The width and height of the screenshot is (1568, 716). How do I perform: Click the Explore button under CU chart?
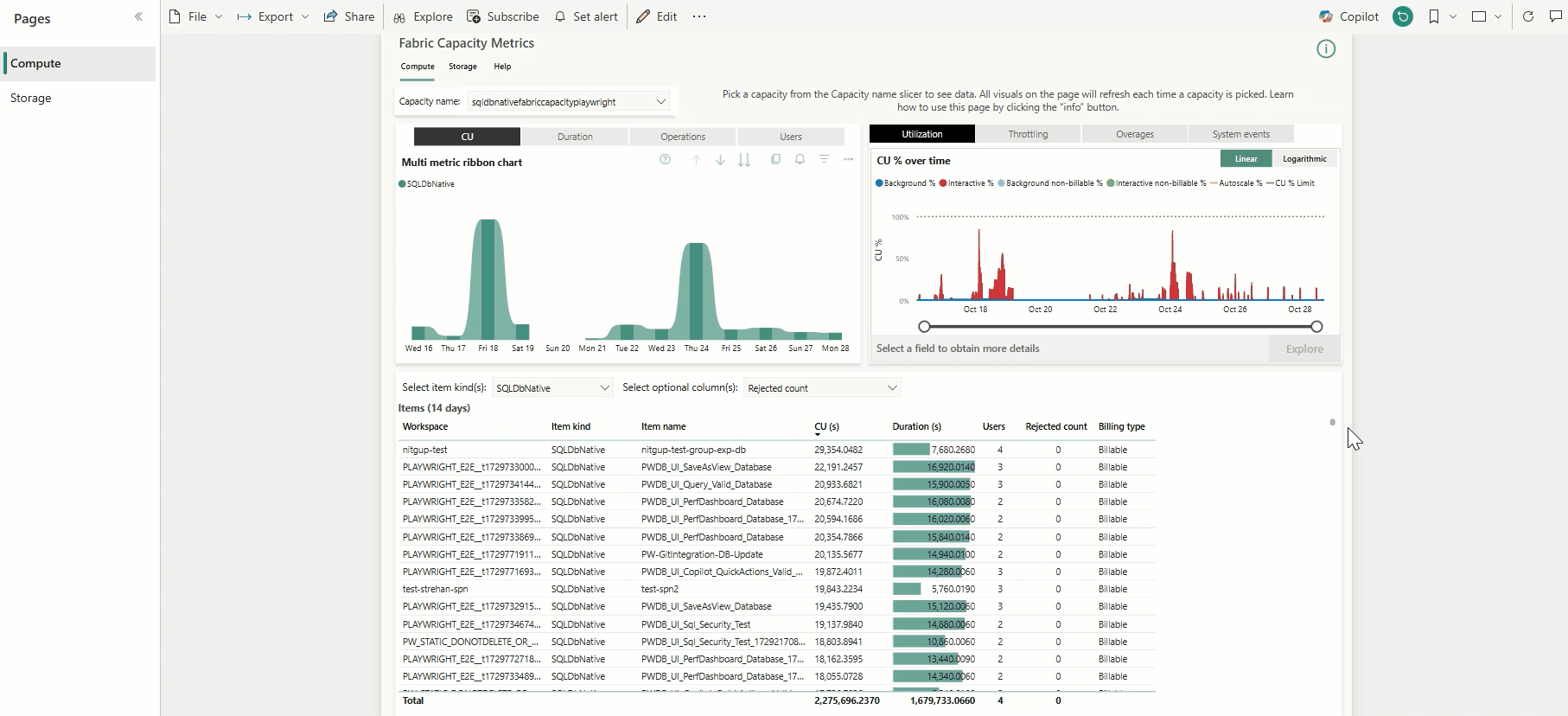coord(1304,348)
